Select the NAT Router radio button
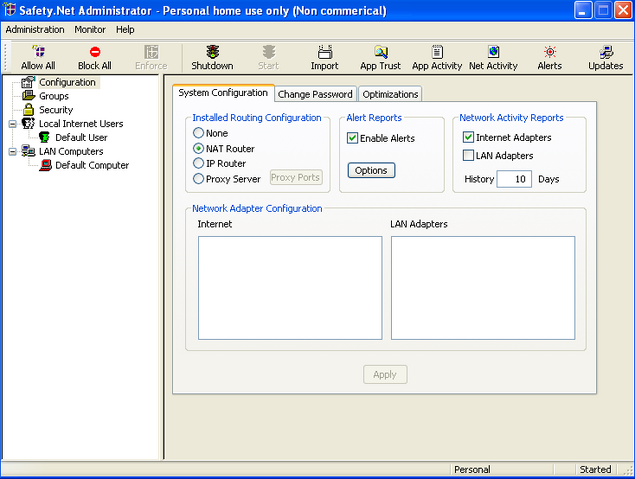 click(198, 148)
